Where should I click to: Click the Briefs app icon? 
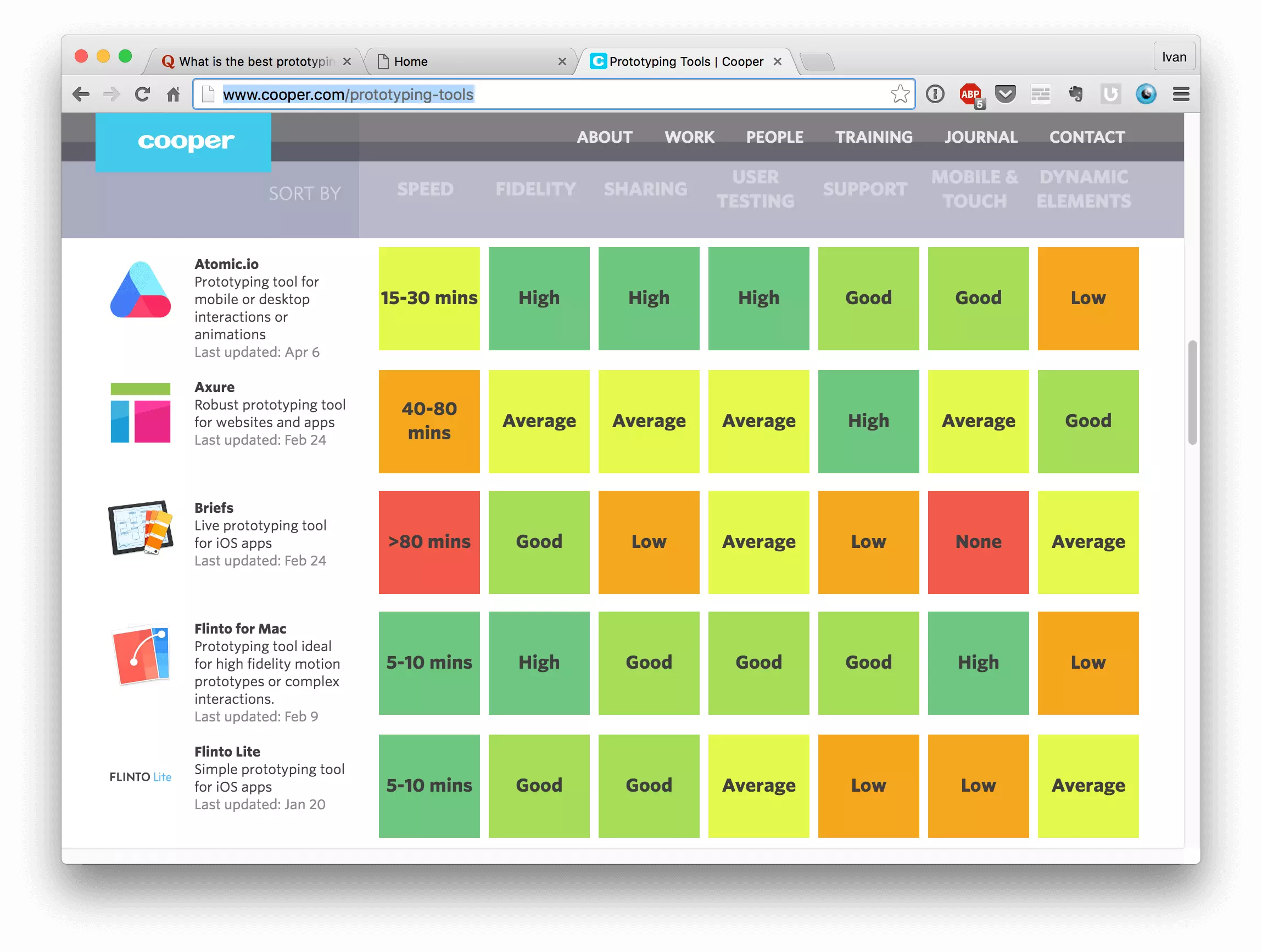click(141, 528)
